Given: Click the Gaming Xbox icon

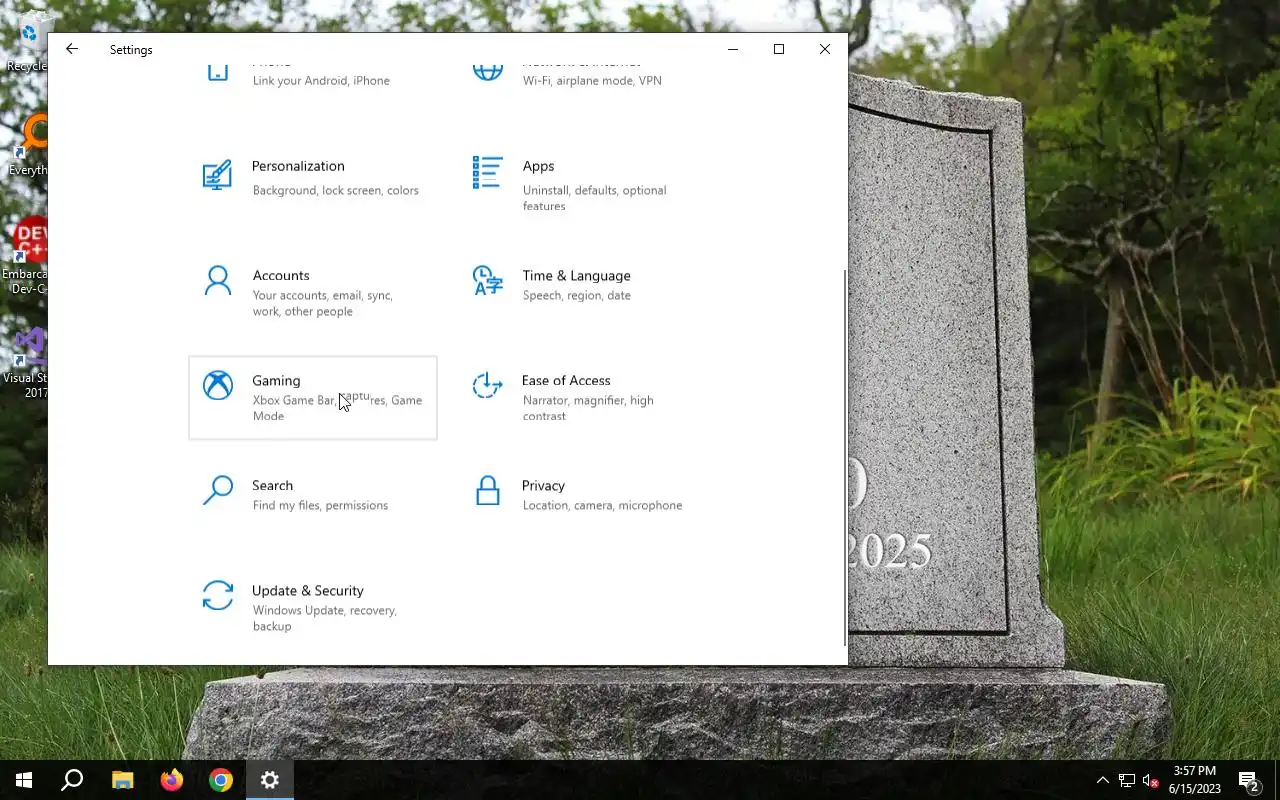Looking at the screenshot, I should click(x=217, y=385).
